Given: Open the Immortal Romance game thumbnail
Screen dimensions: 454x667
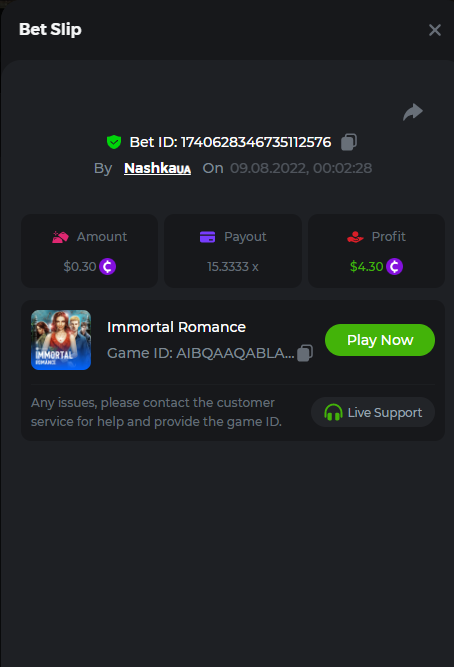Looking at the screenshot, I should coord(61,340).
